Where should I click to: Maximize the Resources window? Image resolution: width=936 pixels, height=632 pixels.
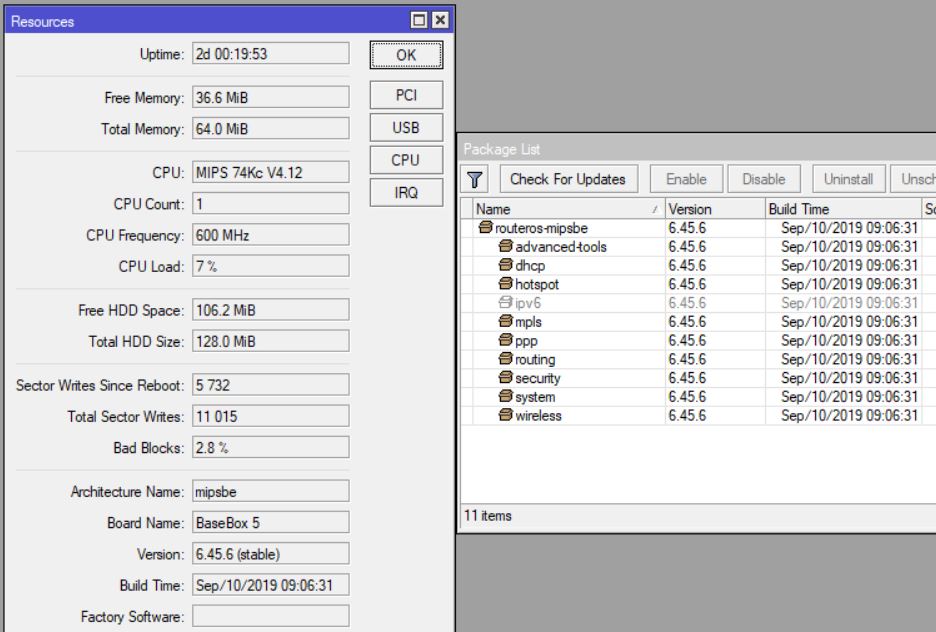(x=419, y=20)
